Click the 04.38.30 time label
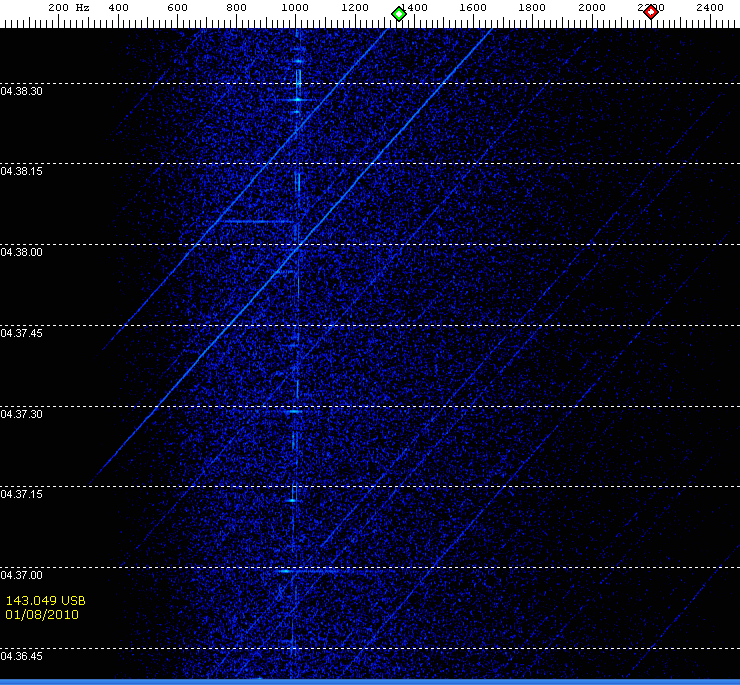Viewport: 740px width, 685px height. click(x=21, y=91)
